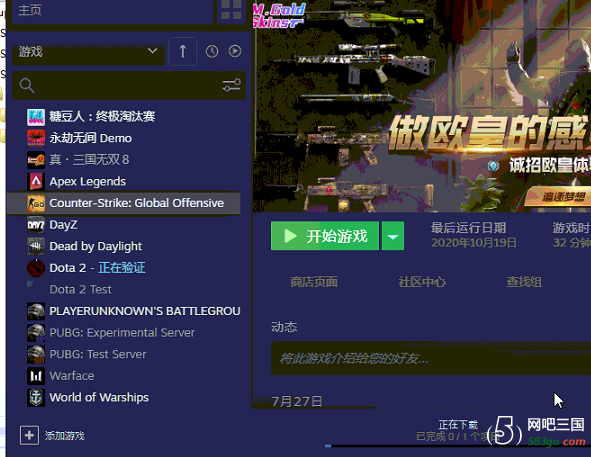The height and width of the screenshot is (457, 591).
Task: Click the Dead by Daylight icon
Action: (x=36, y=247)
